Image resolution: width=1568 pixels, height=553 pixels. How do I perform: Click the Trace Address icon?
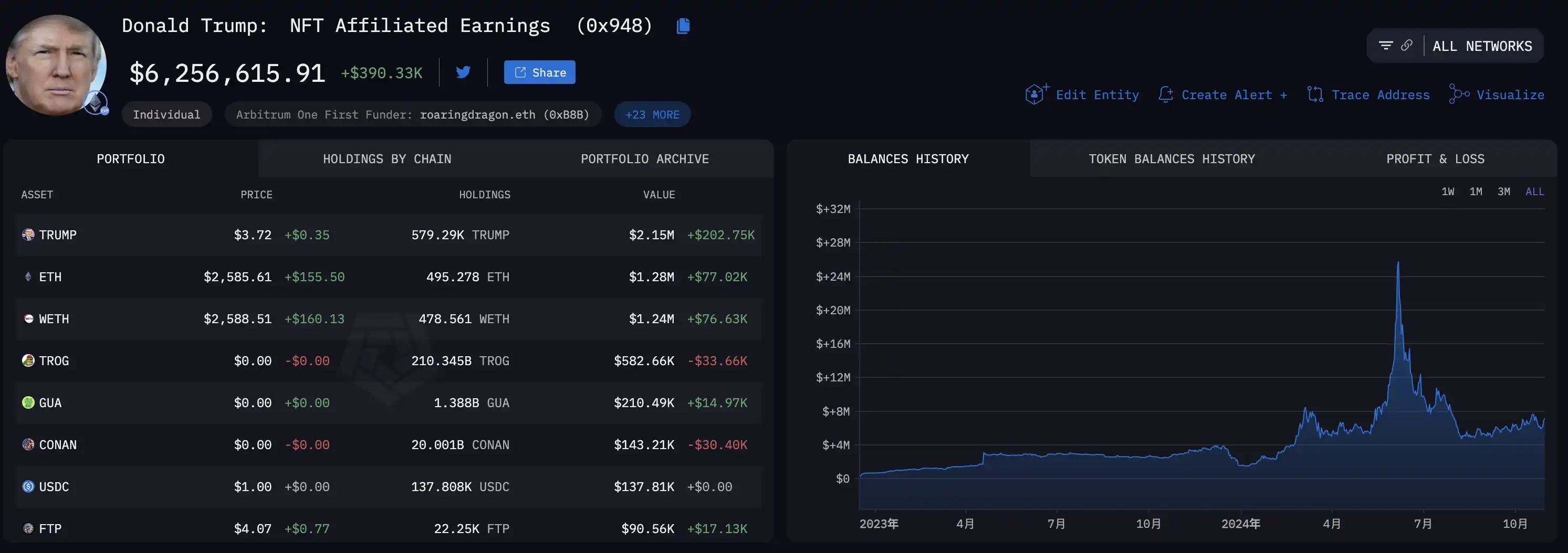1315,94
